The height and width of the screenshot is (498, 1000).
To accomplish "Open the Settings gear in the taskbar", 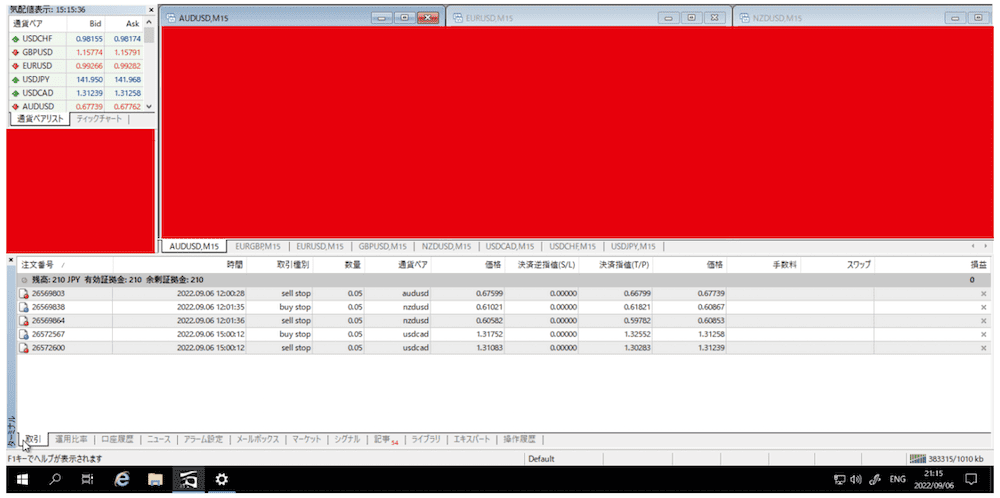I will point(221,481).
